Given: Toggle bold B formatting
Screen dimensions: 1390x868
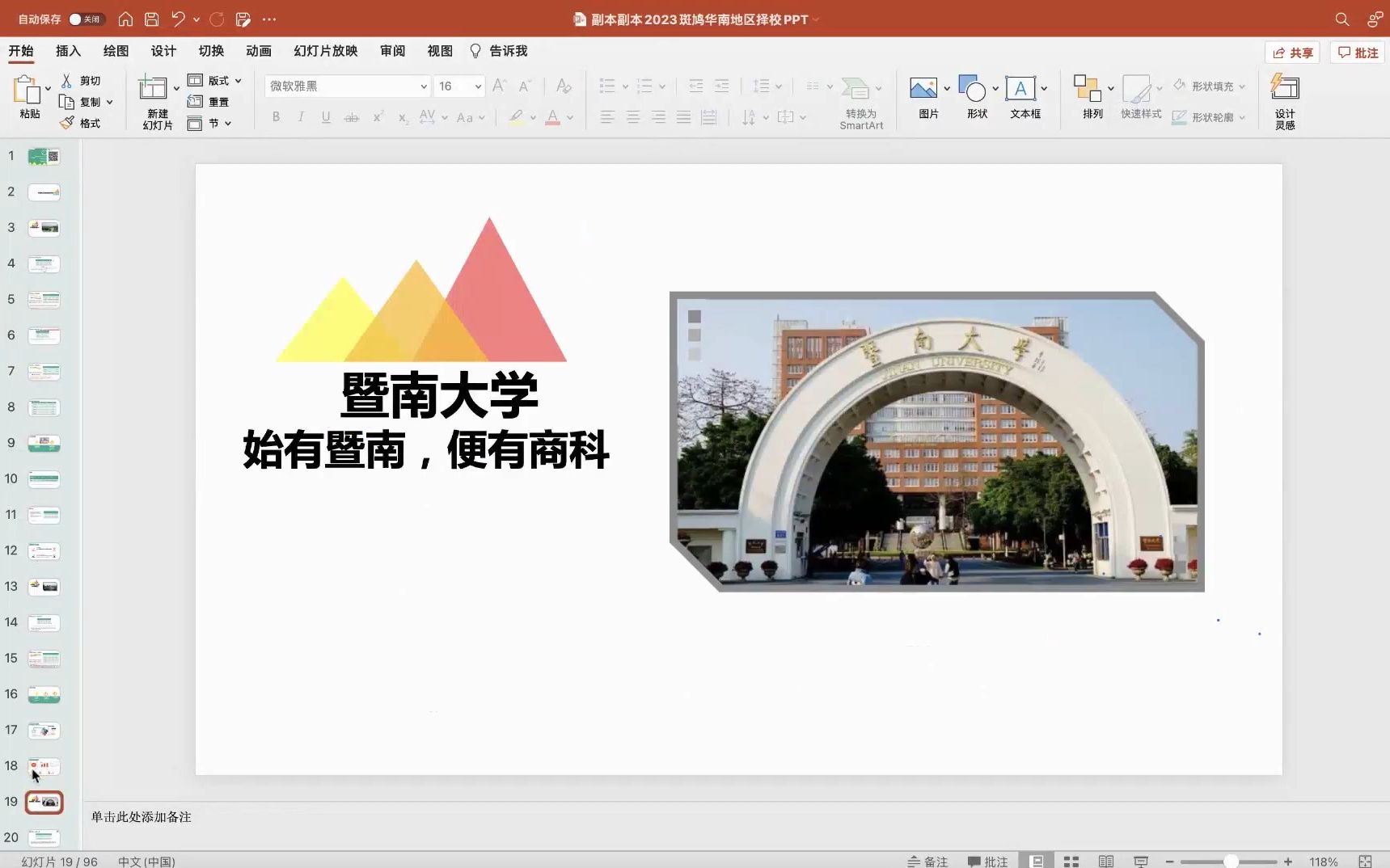Looking at the screenshot, I should (x=276, y=117).
